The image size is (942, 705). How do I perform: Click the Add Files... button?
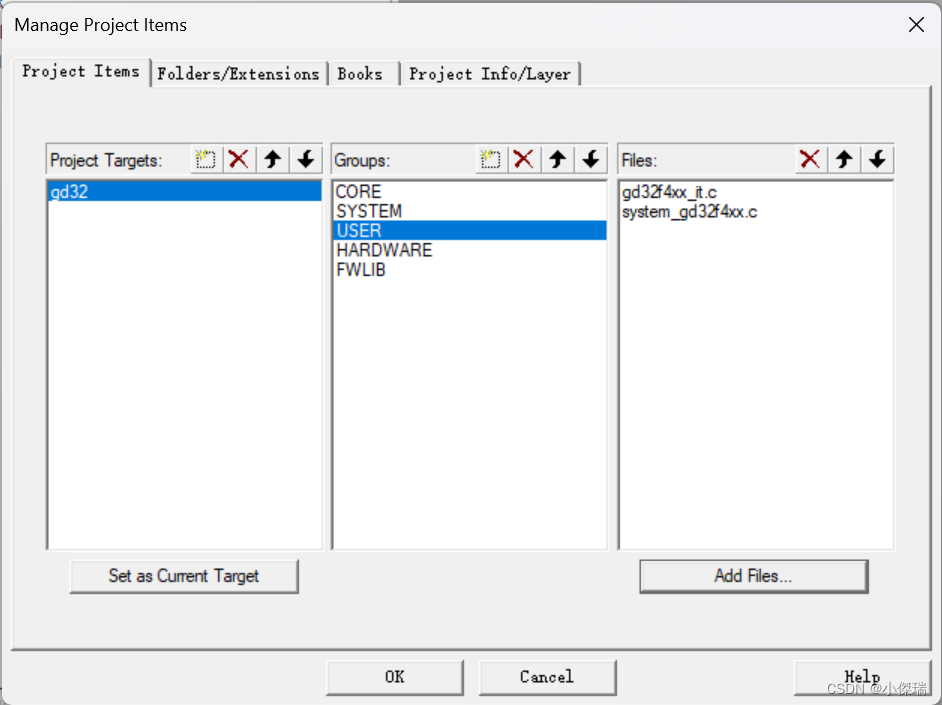pyautogui.click(x=753, y=576)
